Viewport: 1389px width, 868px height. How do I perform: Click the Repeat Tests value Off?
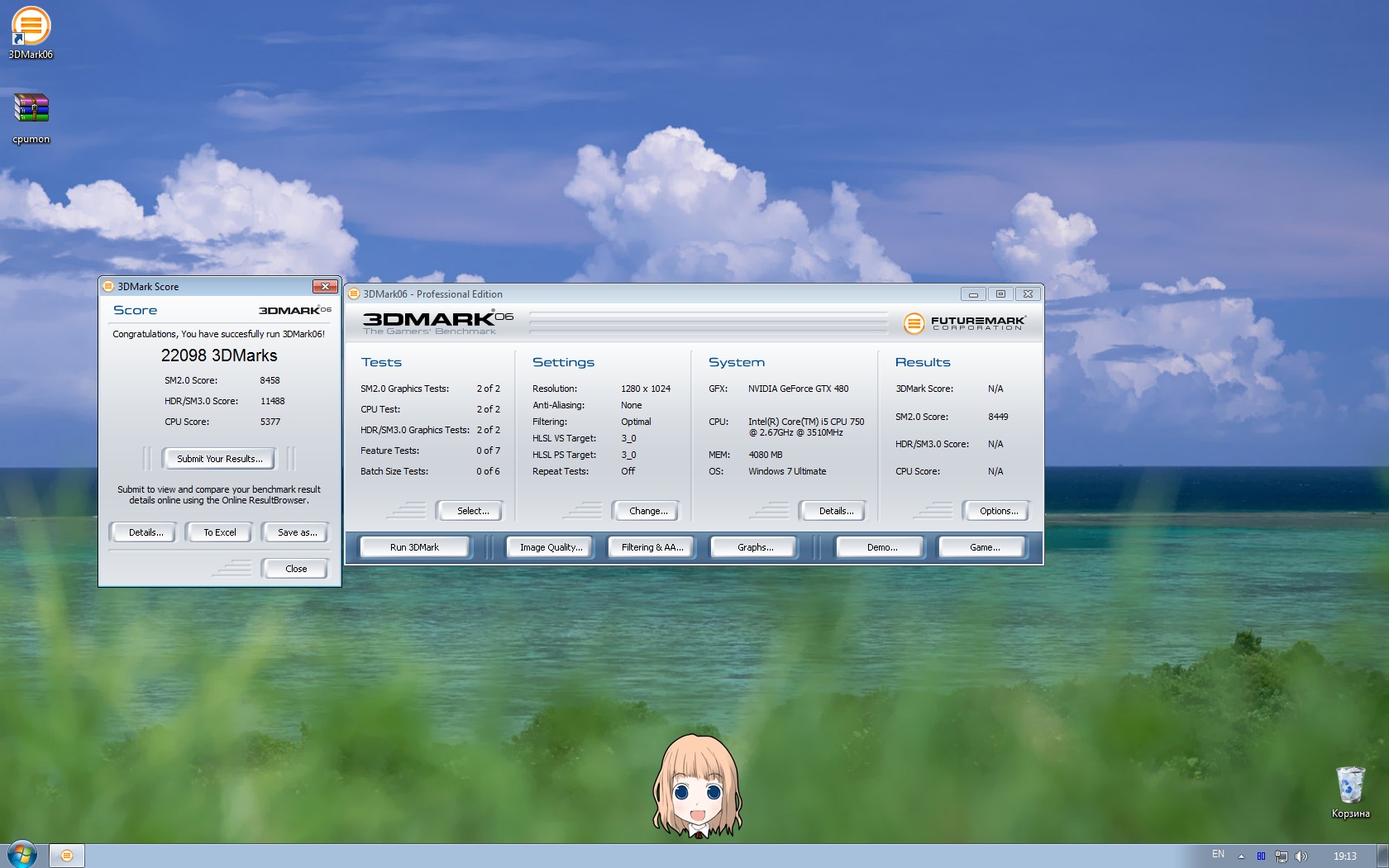[628, 471]
